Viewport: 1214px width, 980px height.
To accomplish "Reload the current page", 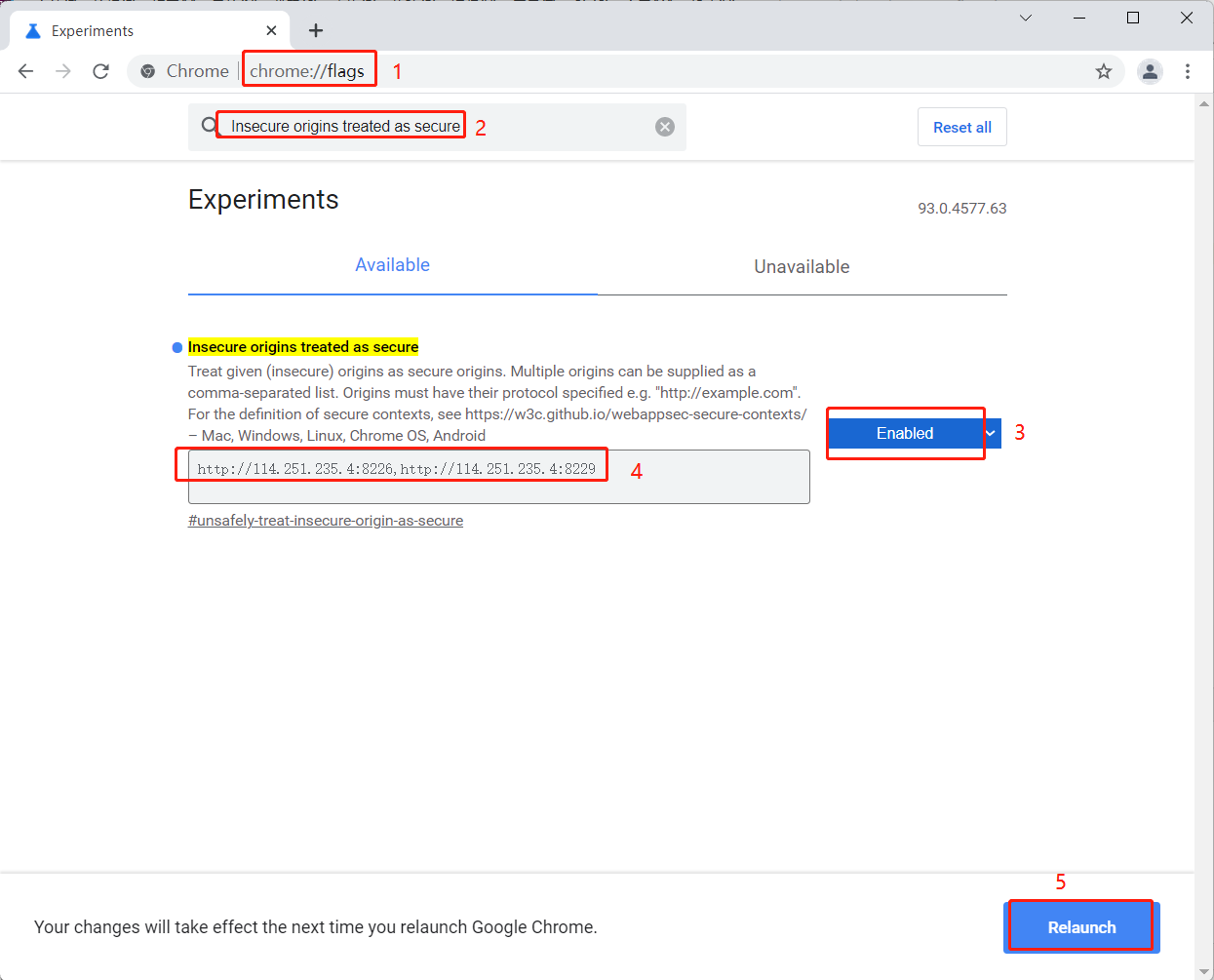I will [100, 71].
